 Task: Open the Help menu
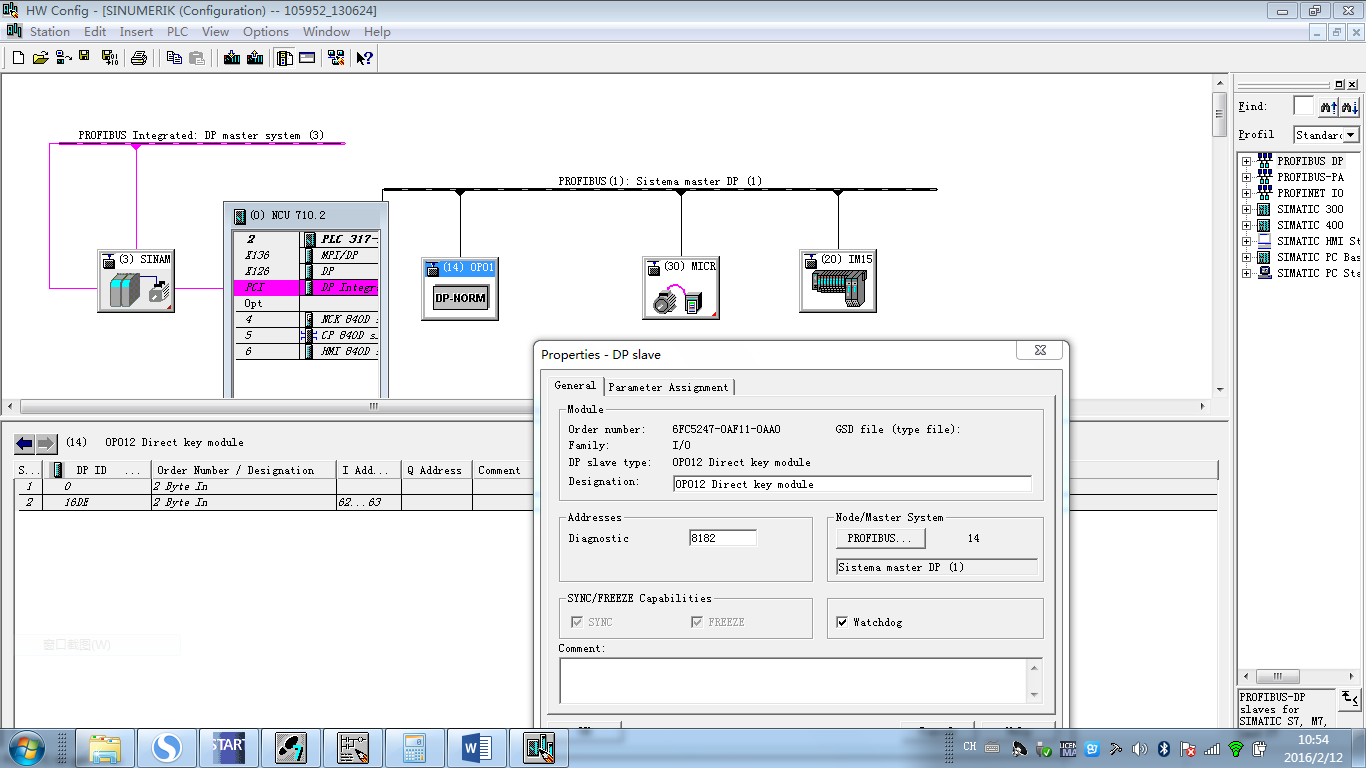click(377, 32)
